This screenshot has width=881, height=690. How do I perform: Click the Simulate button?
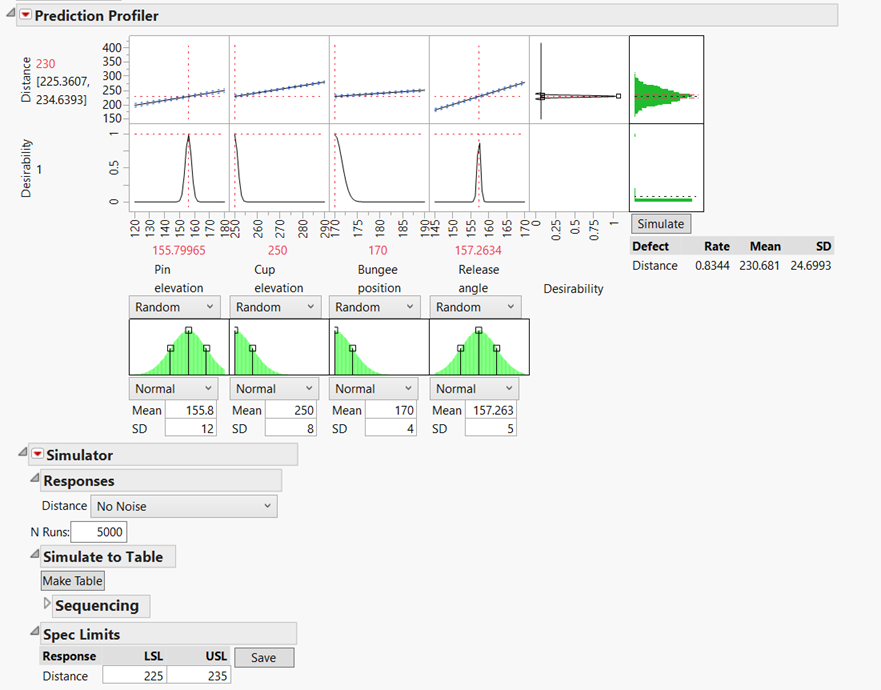pyautogui.click(x=661, y=224)
